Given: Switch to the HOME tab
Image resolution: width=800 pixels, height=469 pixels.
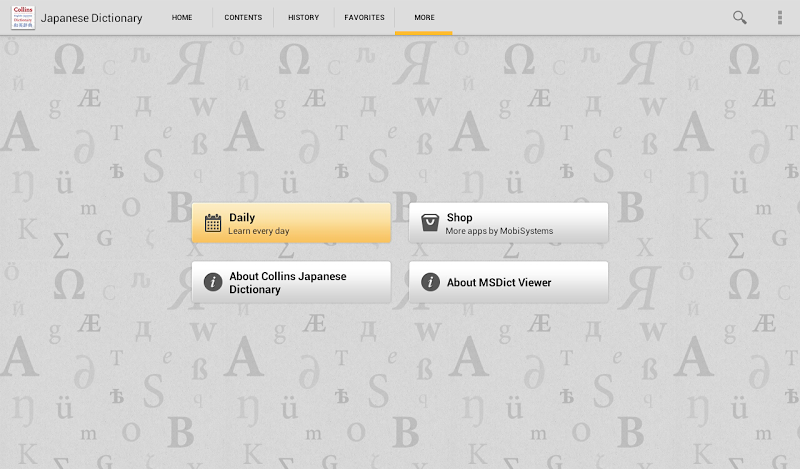Looking at the screenshot, I should click(182, 17).
